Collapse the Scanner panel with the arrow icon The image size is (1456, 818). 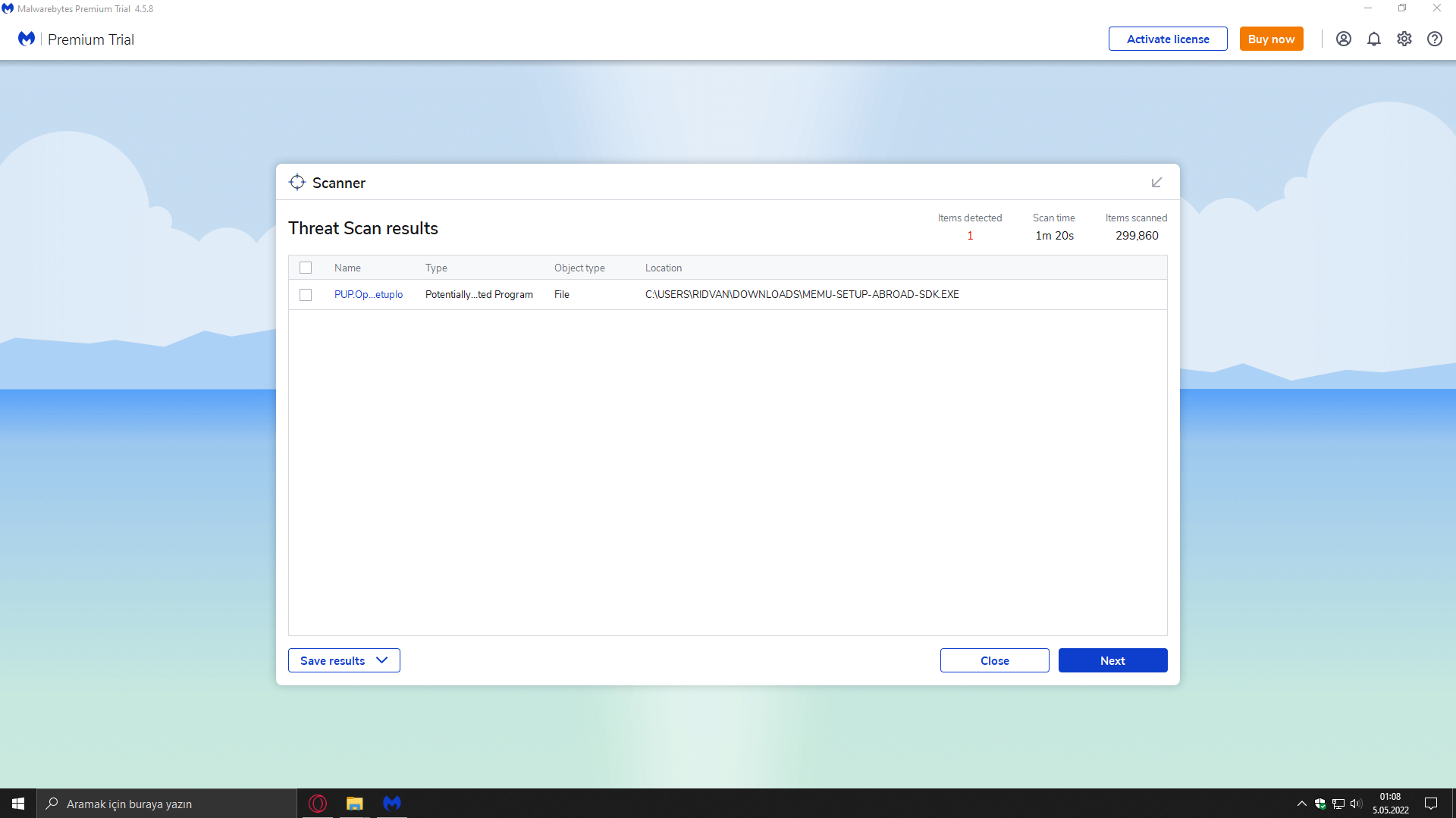pyautogui.click(x=1157, y=183)
